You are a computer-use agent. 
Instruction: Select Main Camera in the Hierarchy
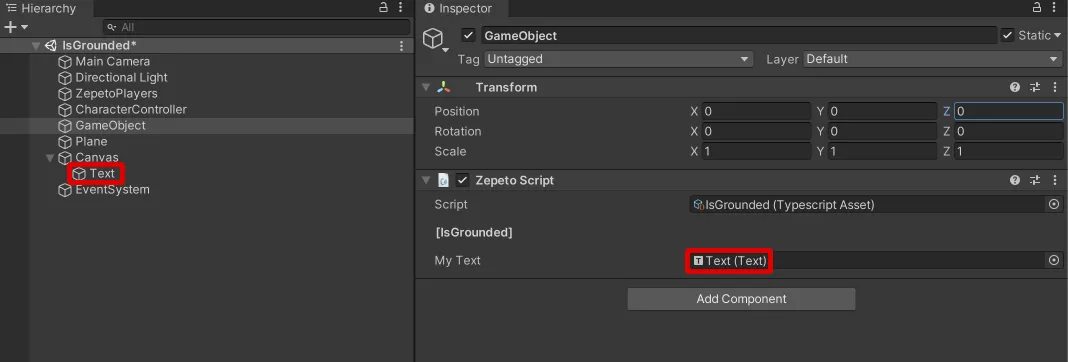tap(112, 61)
